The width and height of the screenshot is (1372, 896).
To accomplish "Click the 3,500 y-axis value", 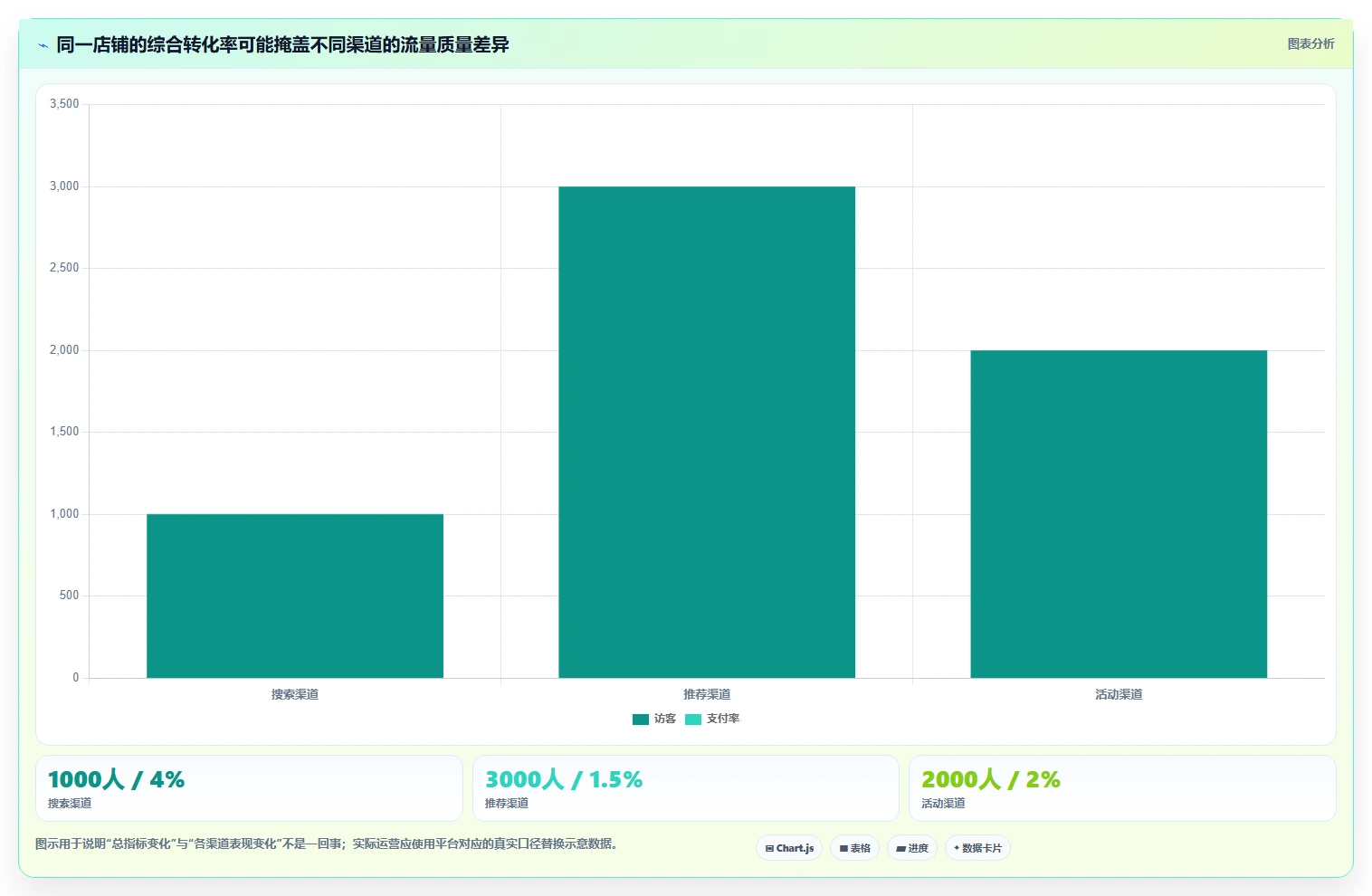I will pos(64,104).
